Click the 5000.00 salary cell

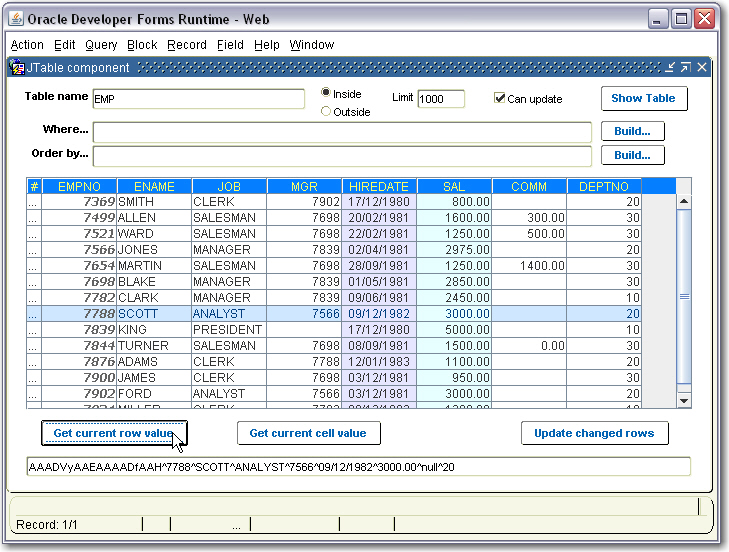454,329
